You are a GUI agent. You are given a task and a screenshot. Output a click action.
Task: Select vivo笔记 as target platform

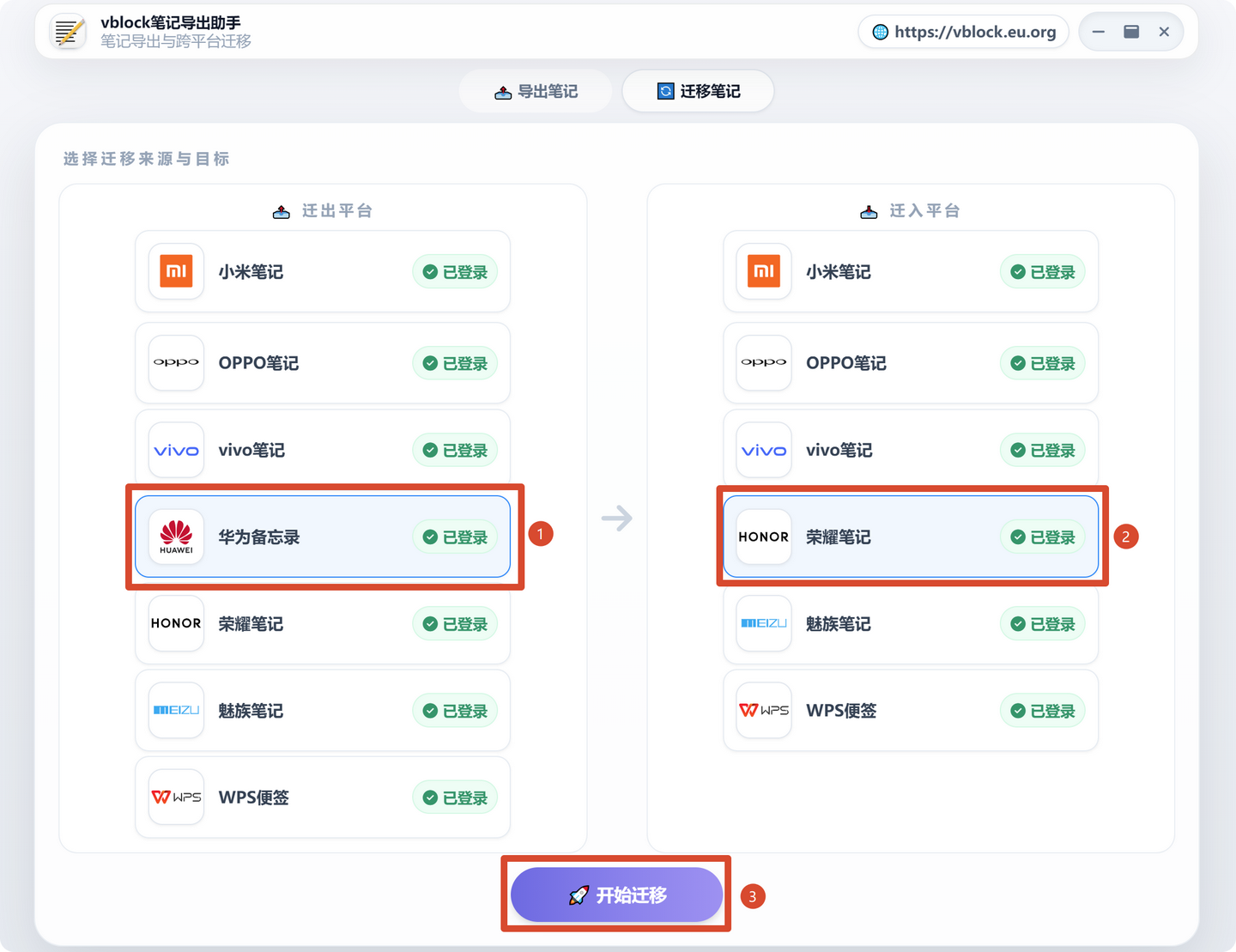pyautogui.click(x=911, y=450)
